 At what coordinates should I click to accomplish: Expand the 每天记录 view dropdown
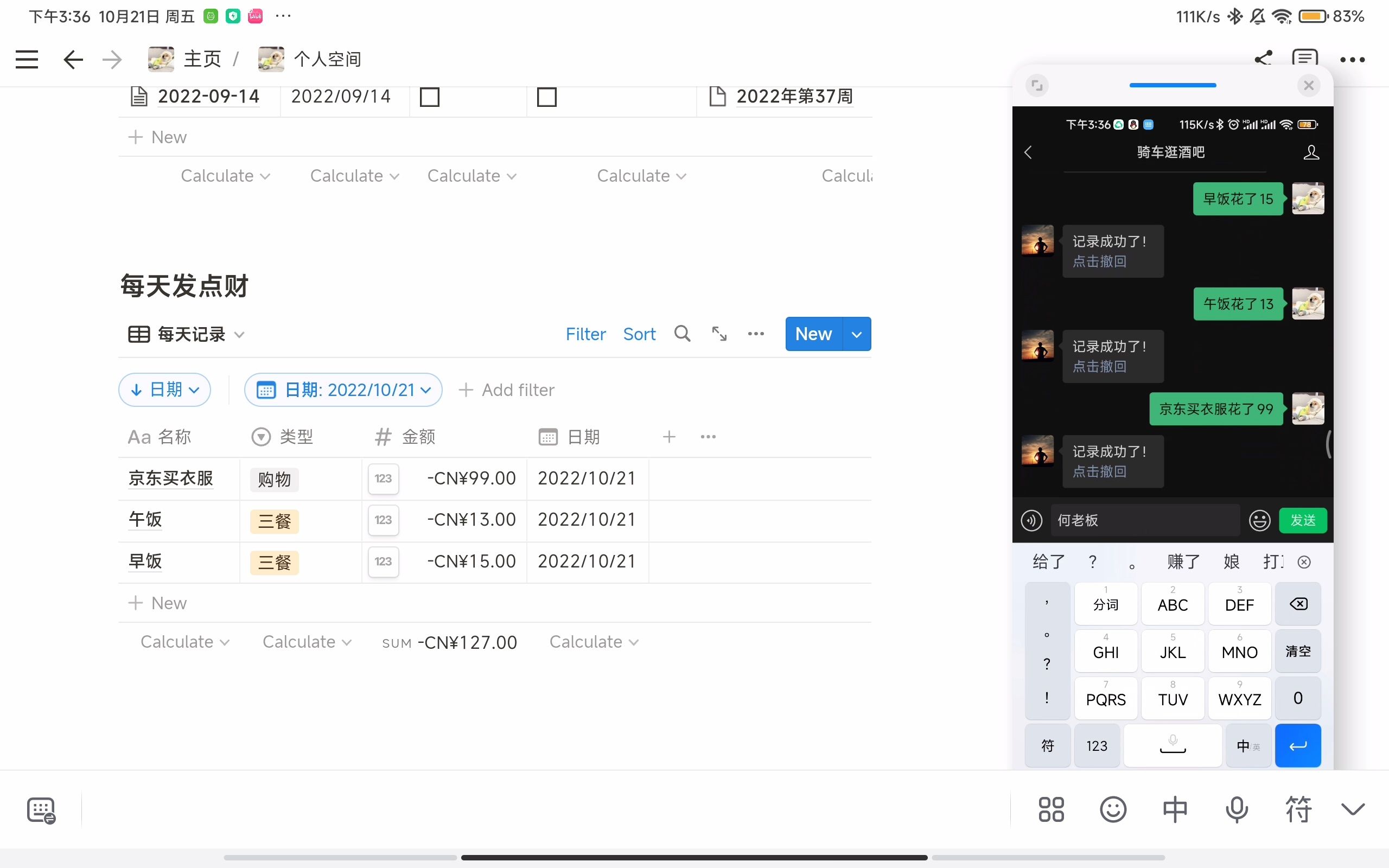[185, 334]
